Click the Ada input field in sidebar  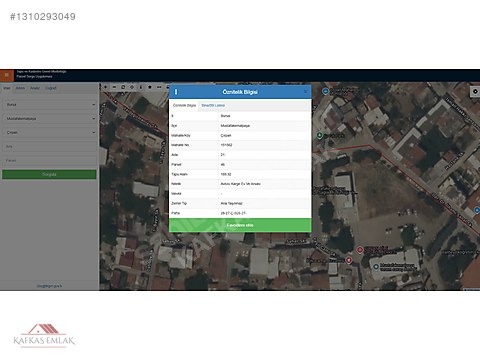click(x=50, y=147)
